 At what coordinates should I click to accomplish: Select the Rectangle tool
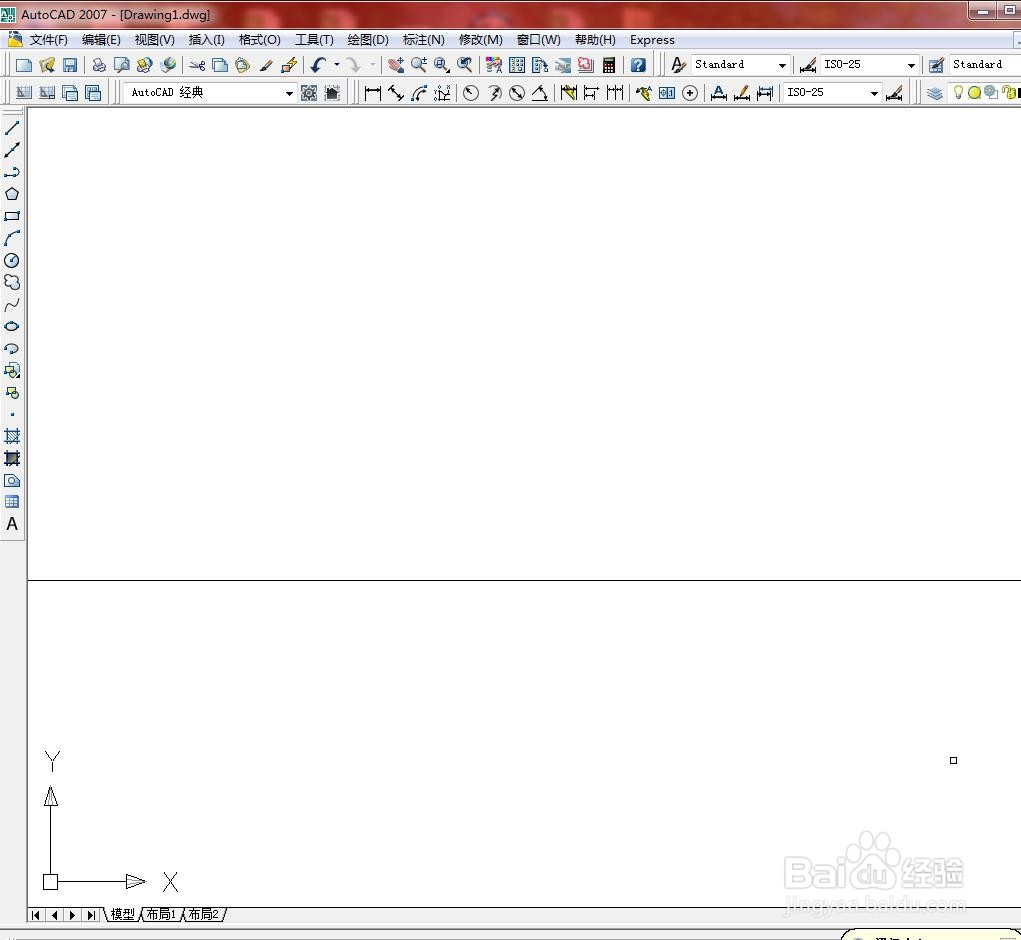[x=12, y=216]
